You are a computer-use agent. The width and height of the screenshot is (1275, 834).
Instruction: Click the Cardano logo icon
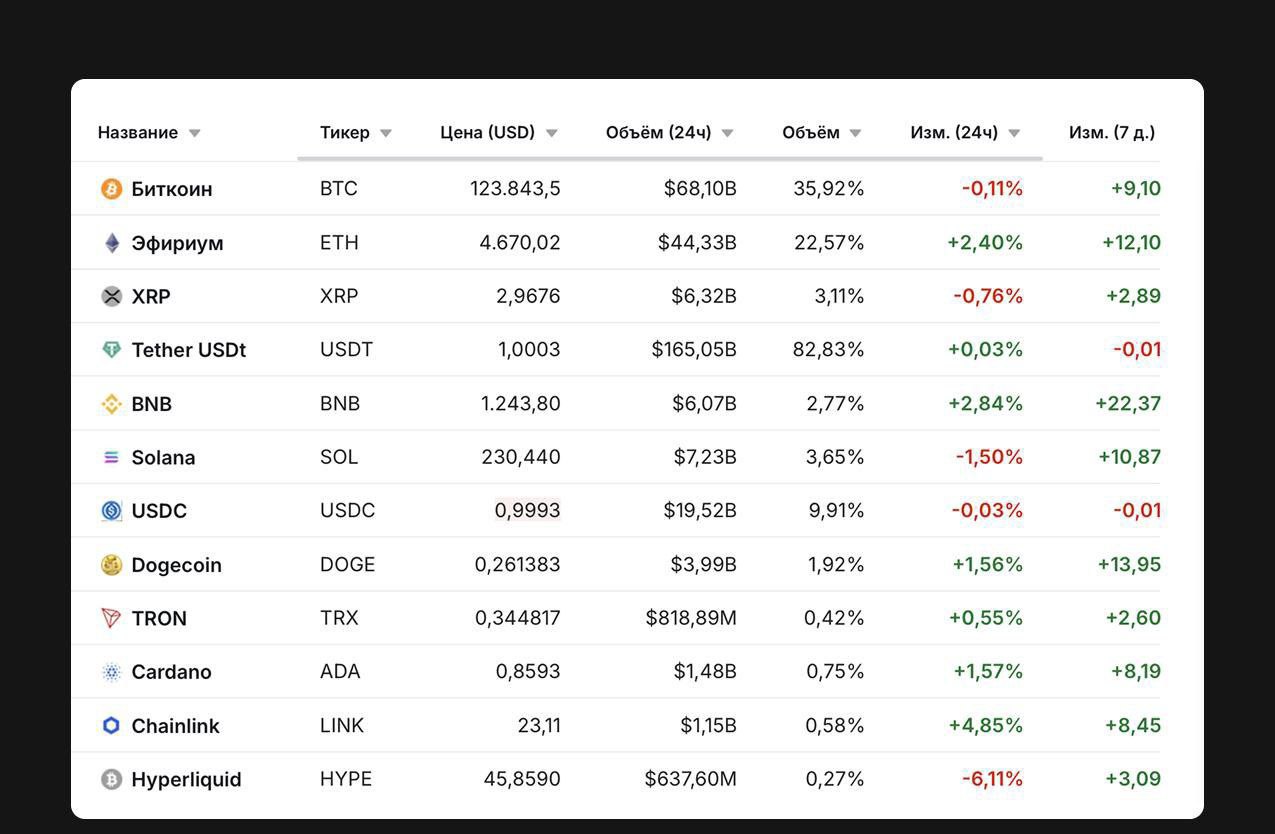112,672
